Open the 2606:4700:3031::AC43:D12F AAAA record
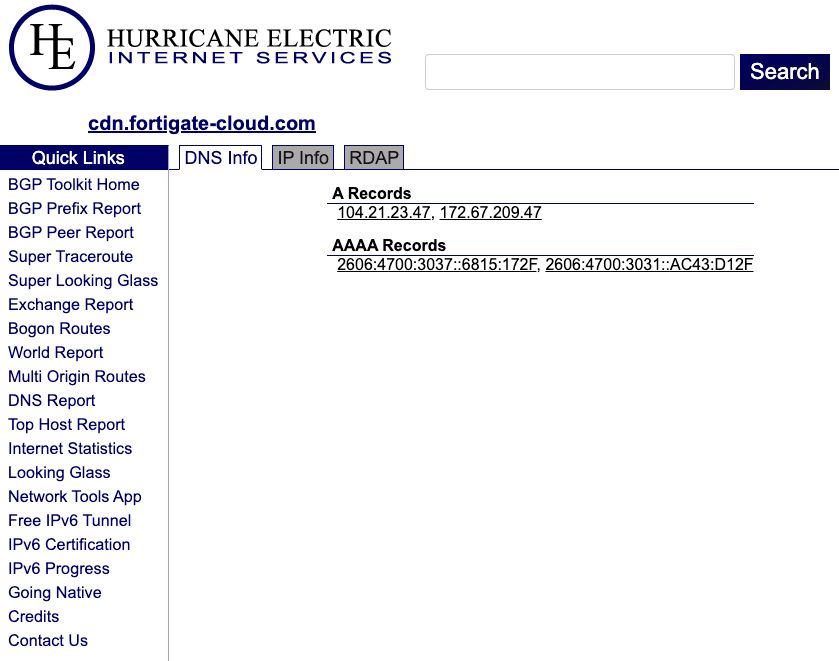This screenshot has width=839, height=661. (649, 264)
